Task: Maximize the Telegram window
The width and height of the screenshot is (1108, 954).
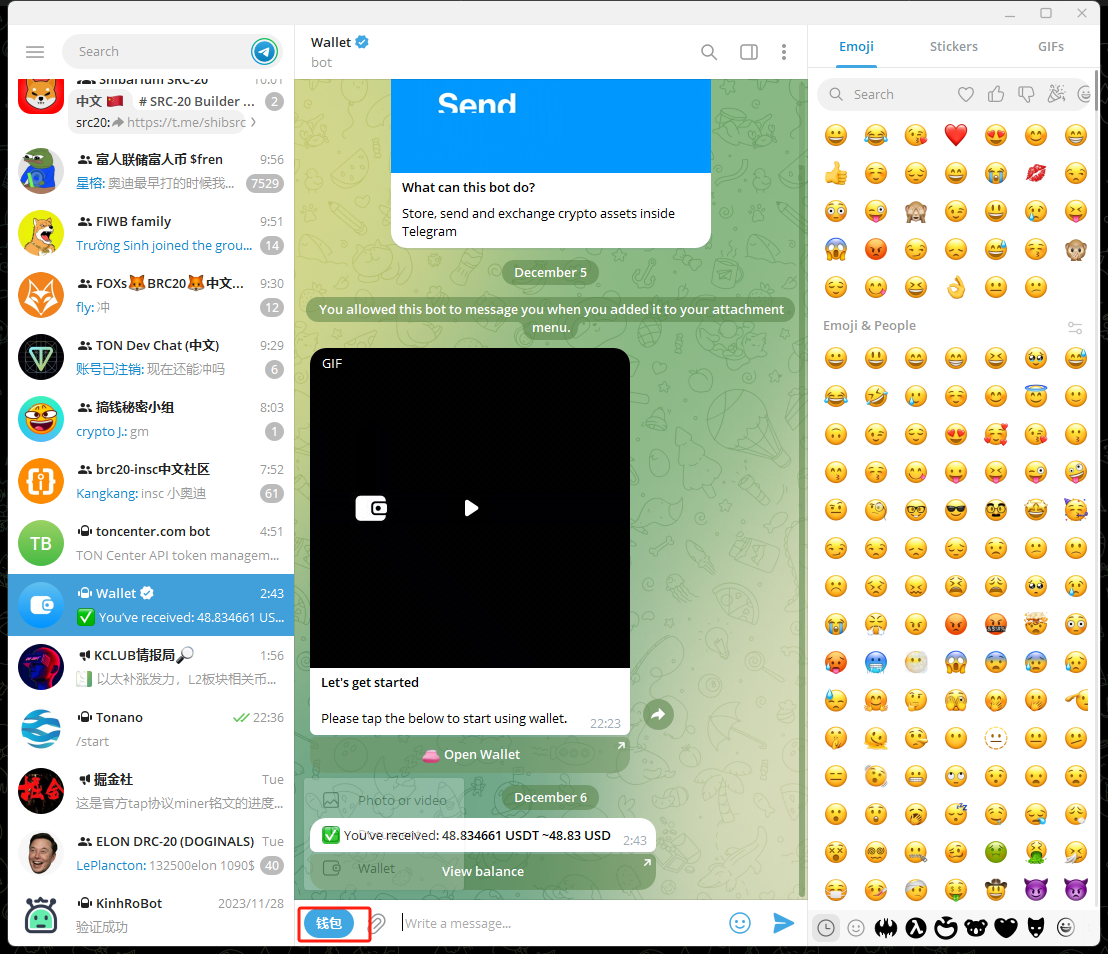Action: click(1046, 13)
